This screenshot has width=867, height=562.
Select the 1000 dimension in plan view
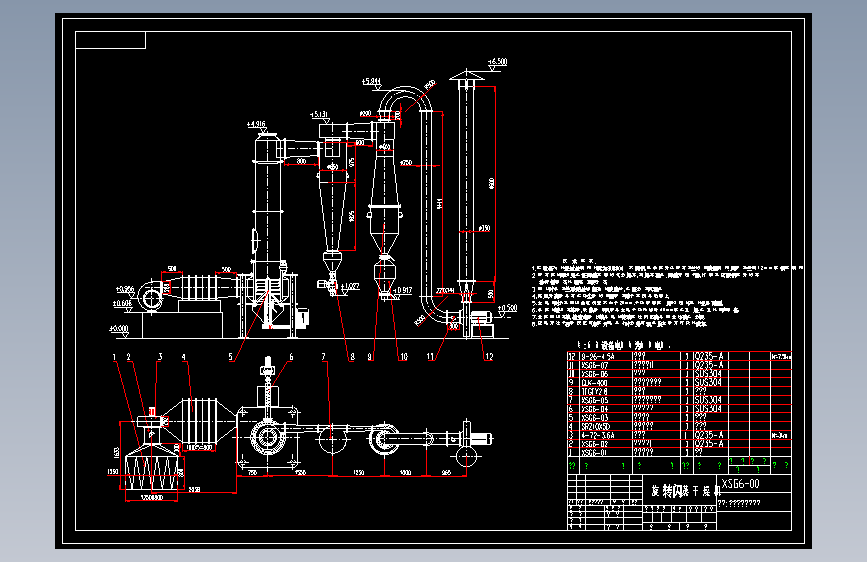[405, 472]
